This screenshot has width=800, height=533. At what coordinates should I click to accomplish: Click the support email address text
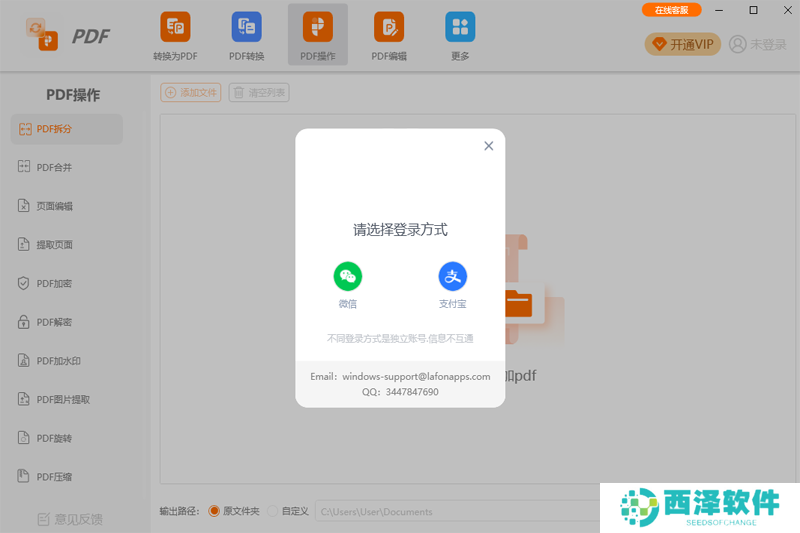[416, 376]
